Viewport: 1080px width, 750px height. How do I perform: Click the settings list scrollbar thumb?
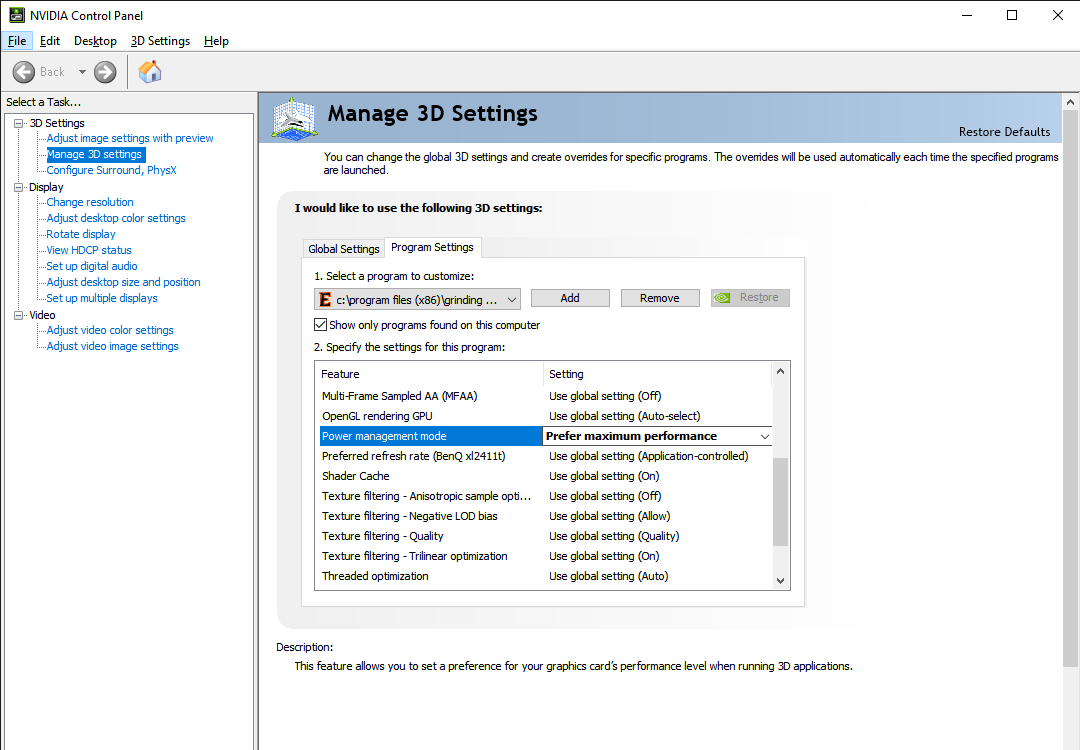click(x=780, y=501)
